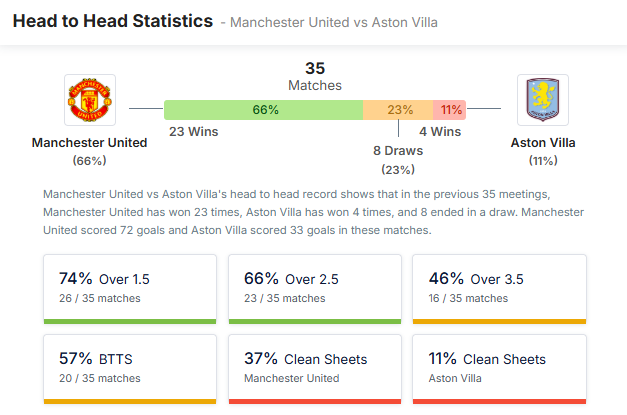627x415 pixels.
Task: Click the head to head summary paragraph
Action: coord(313,212)
